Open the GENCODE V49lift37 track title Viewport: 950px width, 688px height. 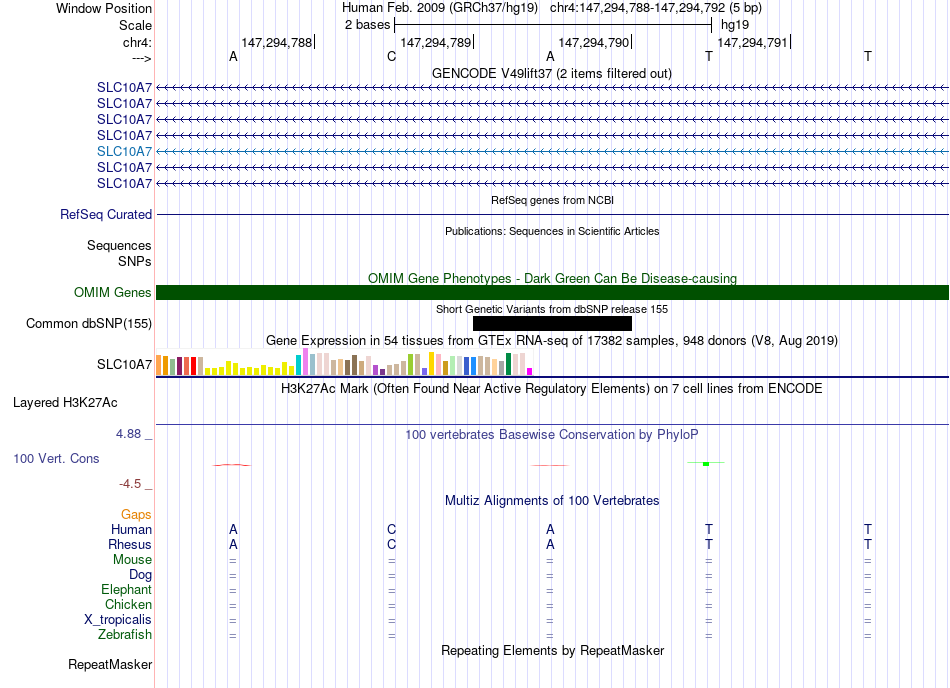[x=552, y=73]
